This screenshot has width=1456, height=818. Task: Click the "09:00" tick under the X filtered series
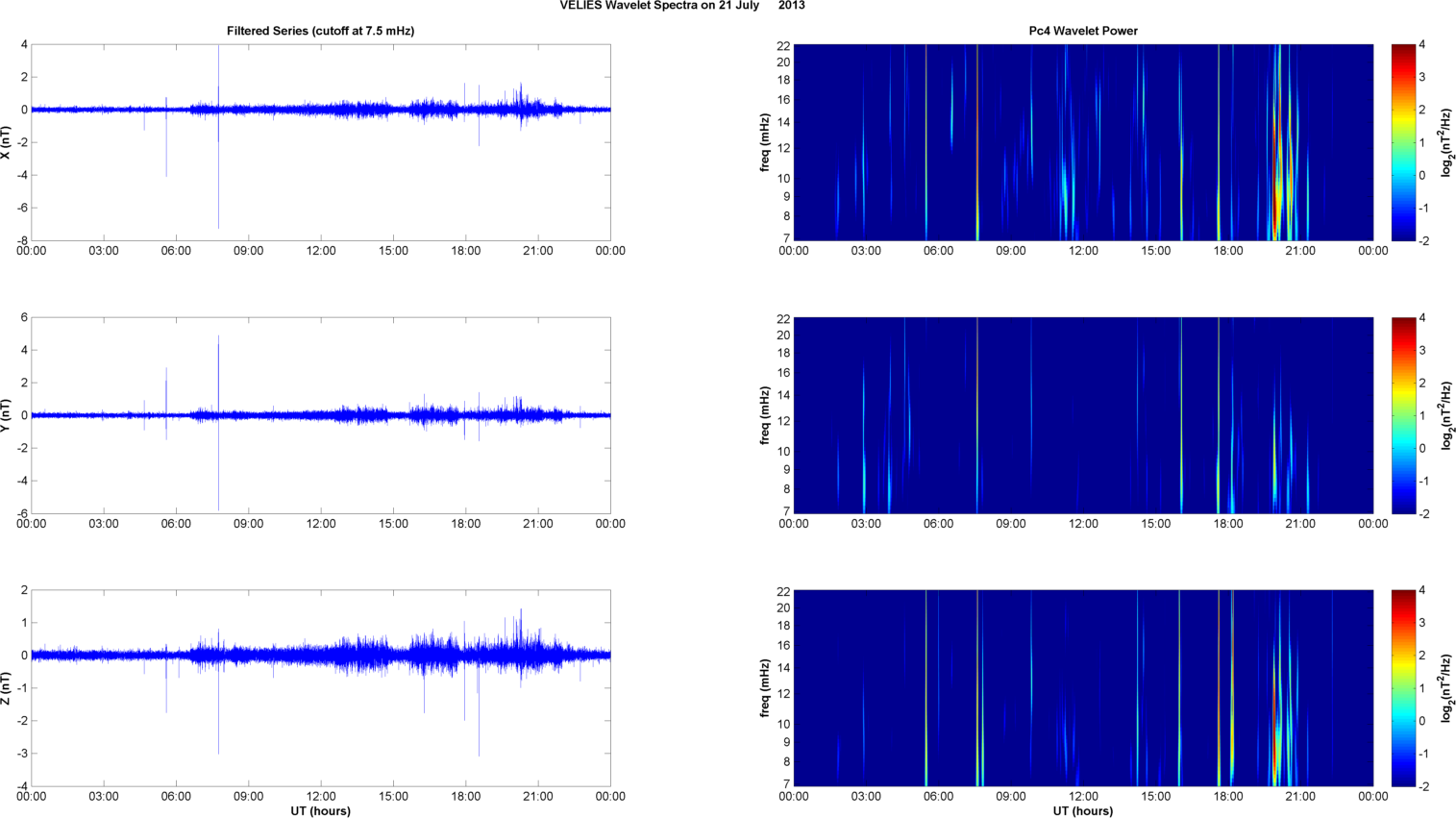tap(249, 251)
